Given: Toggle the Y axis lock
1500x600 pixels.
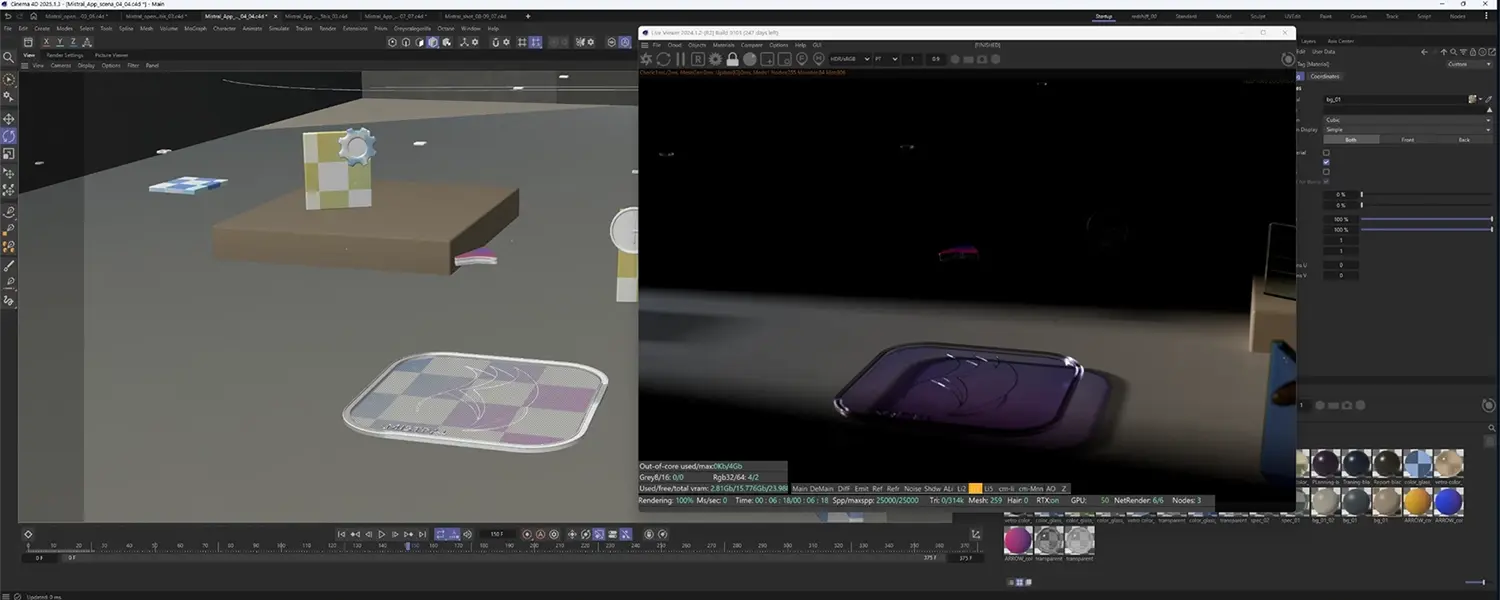Looking at the screenshot, I should pyautogui.click(x=59, y=42).
